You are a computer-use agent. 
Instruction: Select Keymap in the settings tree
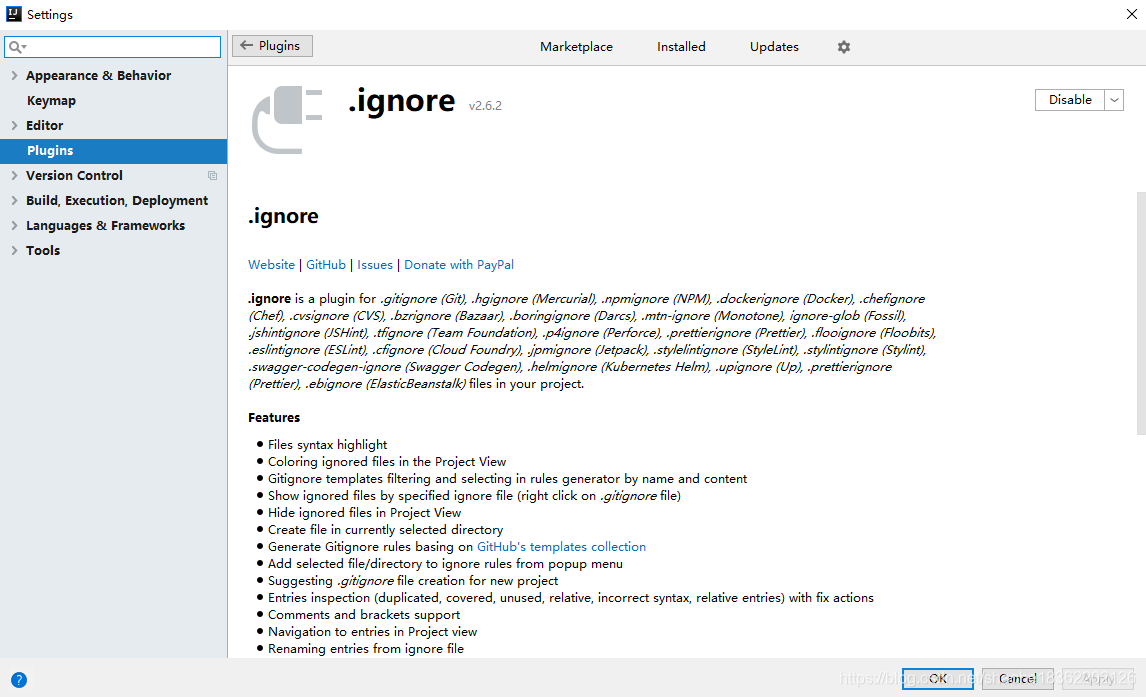point(51,101)
